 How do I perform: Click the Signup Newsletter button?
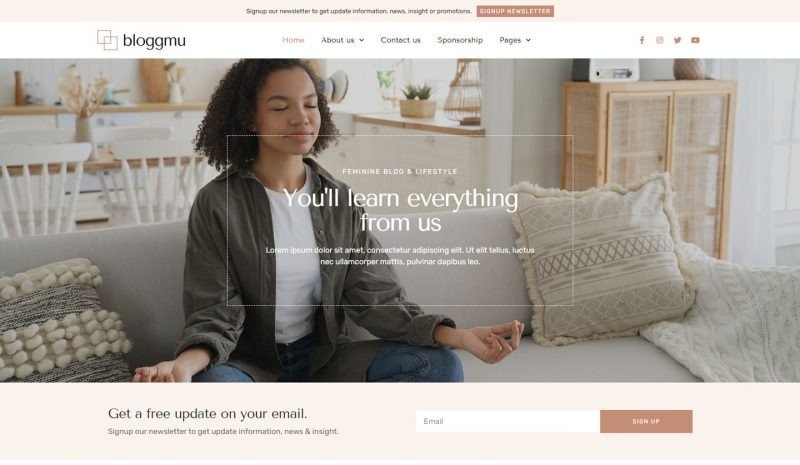[515, 11]
